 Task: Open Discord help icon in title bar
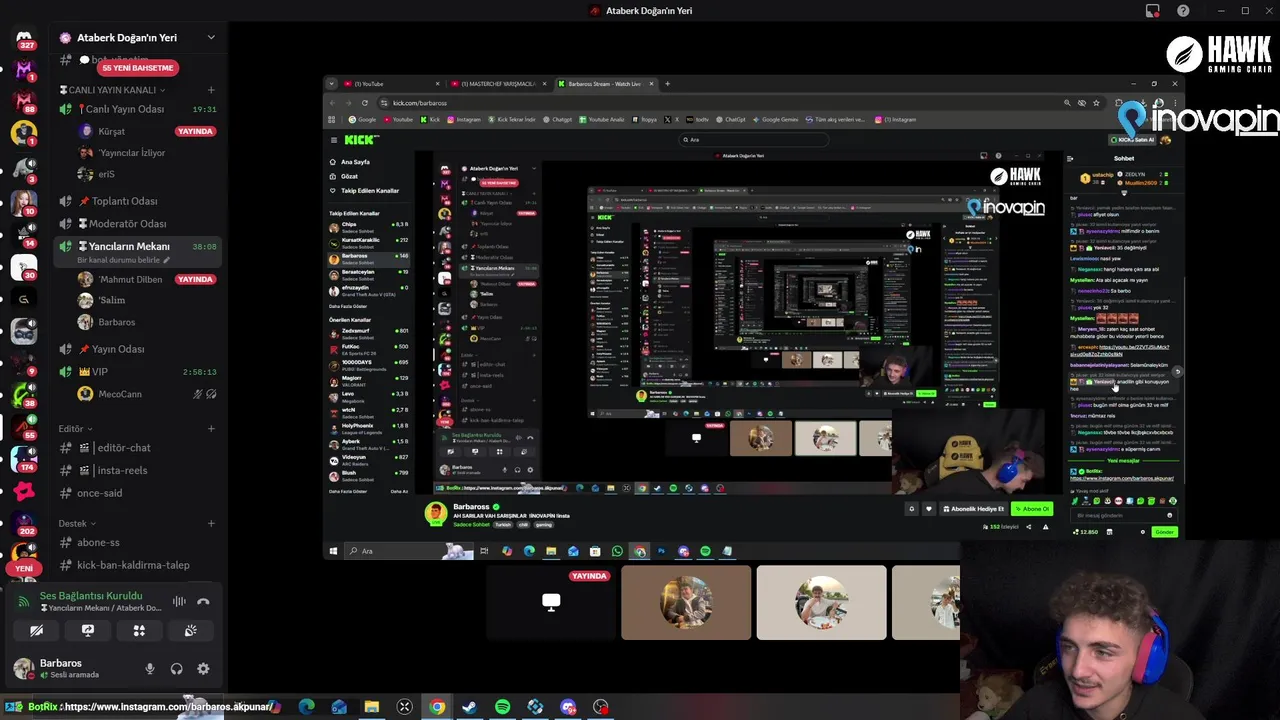(x=1183, y=11)
